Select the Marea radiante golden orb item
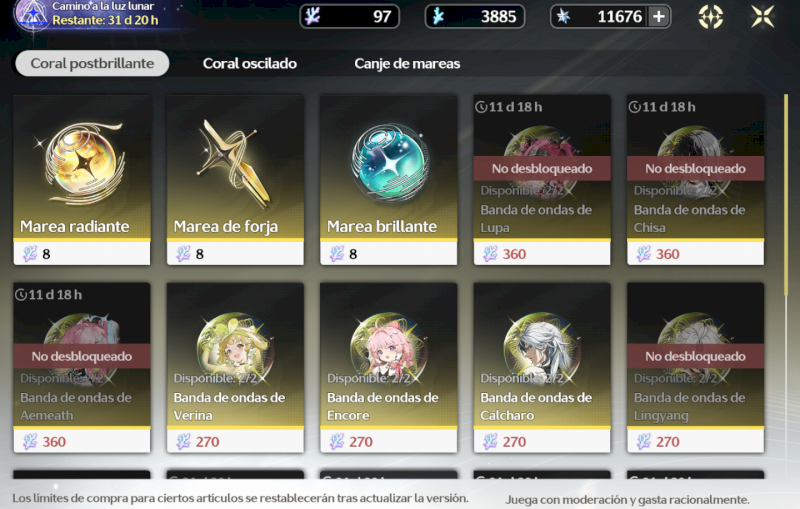Viewport: 800px width, 509px height. [82, 180]
